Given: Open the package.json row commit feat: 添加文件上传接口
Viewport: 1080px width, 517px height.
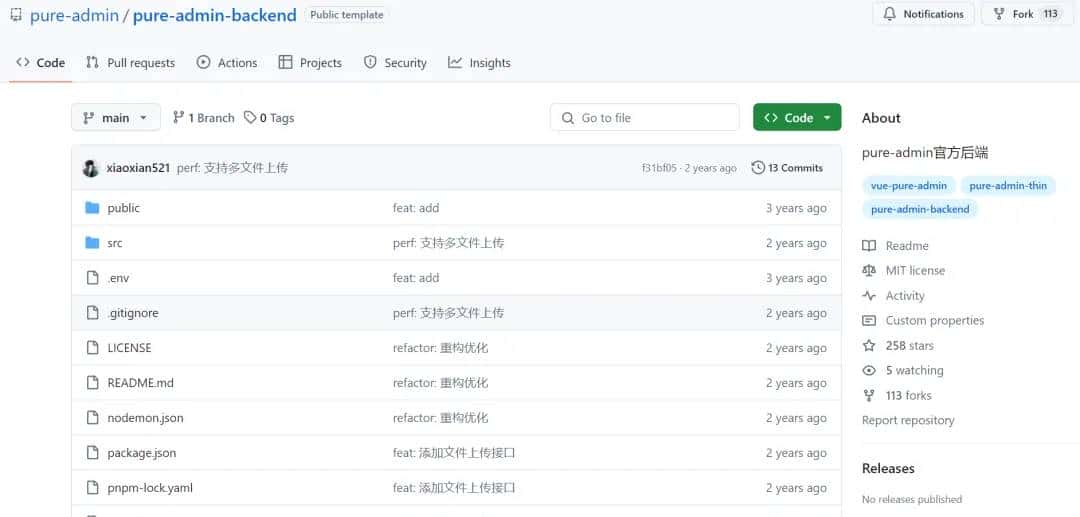Looking at the screenshot, I should point(455,453).
